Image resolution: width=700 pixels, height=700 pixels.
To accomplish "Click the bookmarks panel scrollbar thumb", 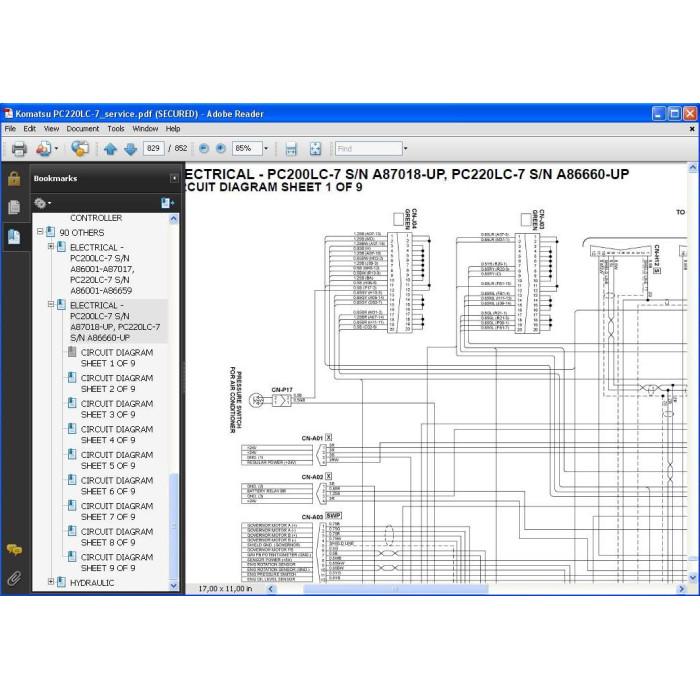I will [x=174, y=526].
